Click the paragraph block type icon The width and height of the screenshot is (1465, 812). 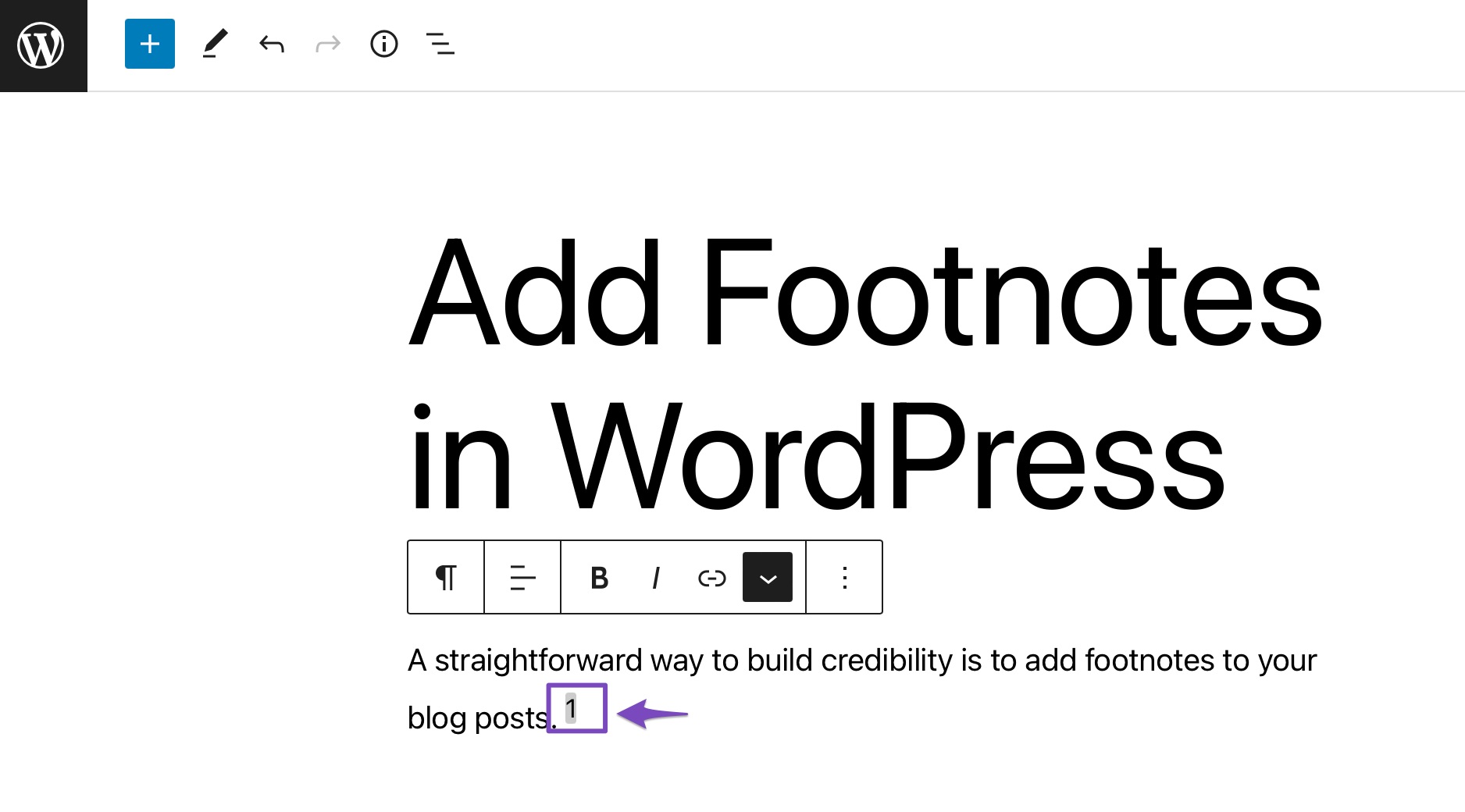point(446,578)
